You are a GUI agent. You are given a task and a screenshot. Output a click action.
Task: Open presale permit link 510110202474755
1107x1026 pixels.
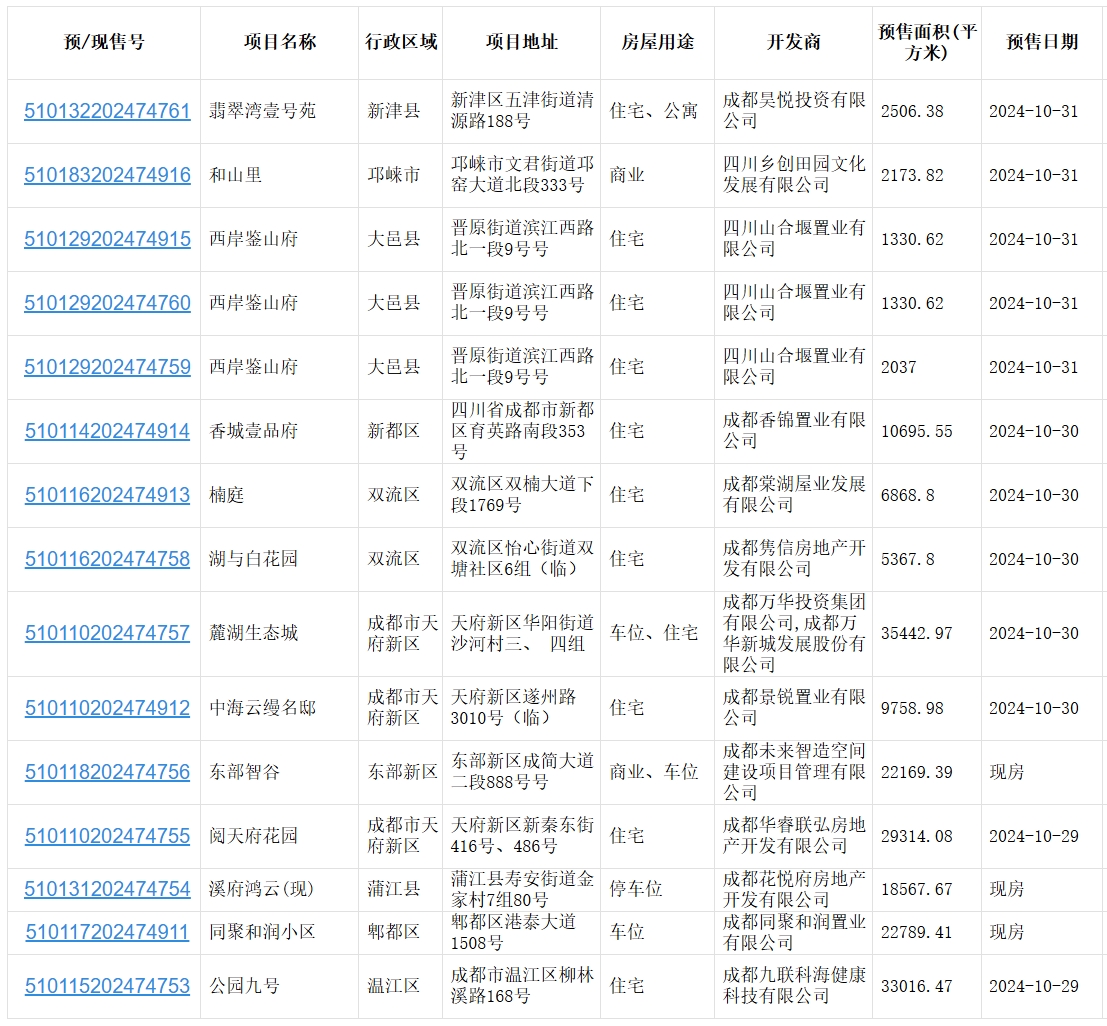point(107,836)
